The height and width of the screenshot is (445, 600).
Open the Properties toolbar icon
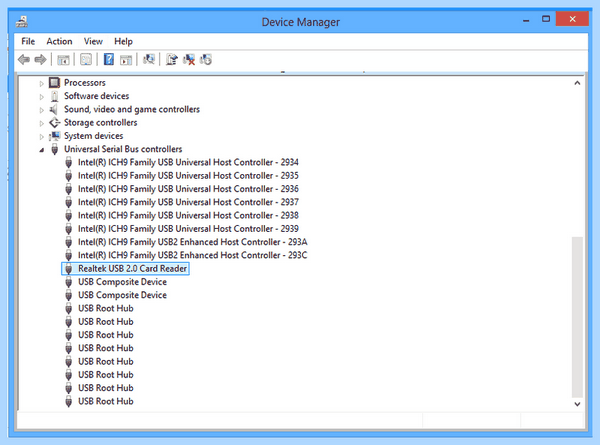pyautogui.click(x=86, y=60)
